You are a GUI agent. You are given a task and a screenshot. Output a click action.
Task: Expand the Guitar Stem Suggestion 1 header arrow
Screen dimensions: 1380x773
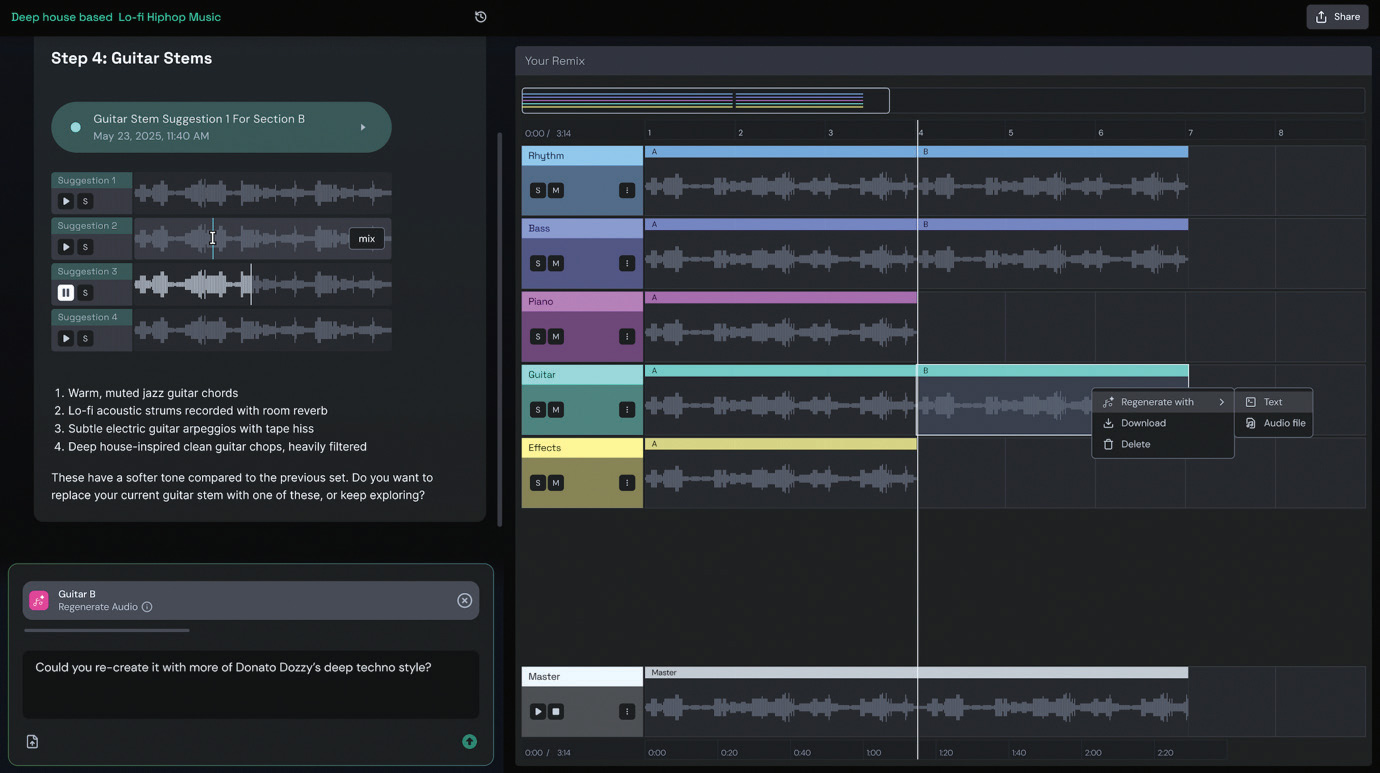pos(363,128)
